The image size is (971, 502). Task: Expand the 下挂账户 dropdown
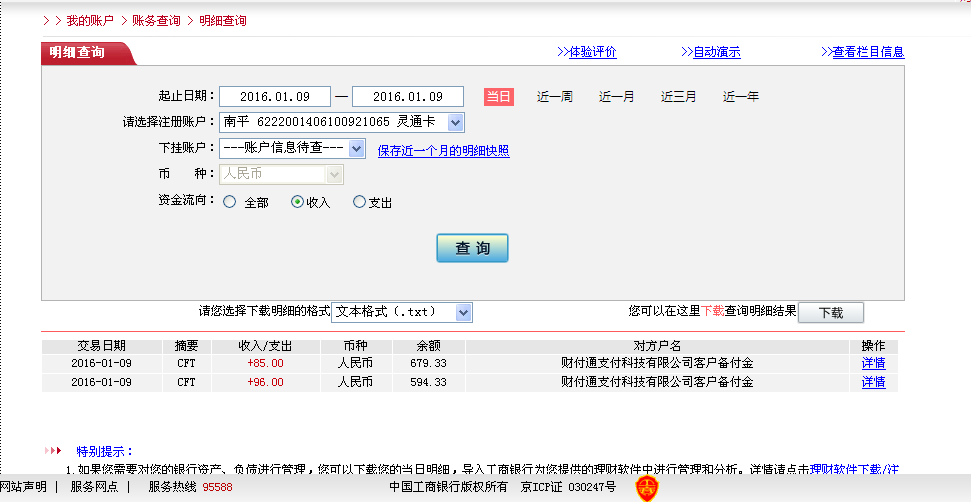(x=356, y=148)
